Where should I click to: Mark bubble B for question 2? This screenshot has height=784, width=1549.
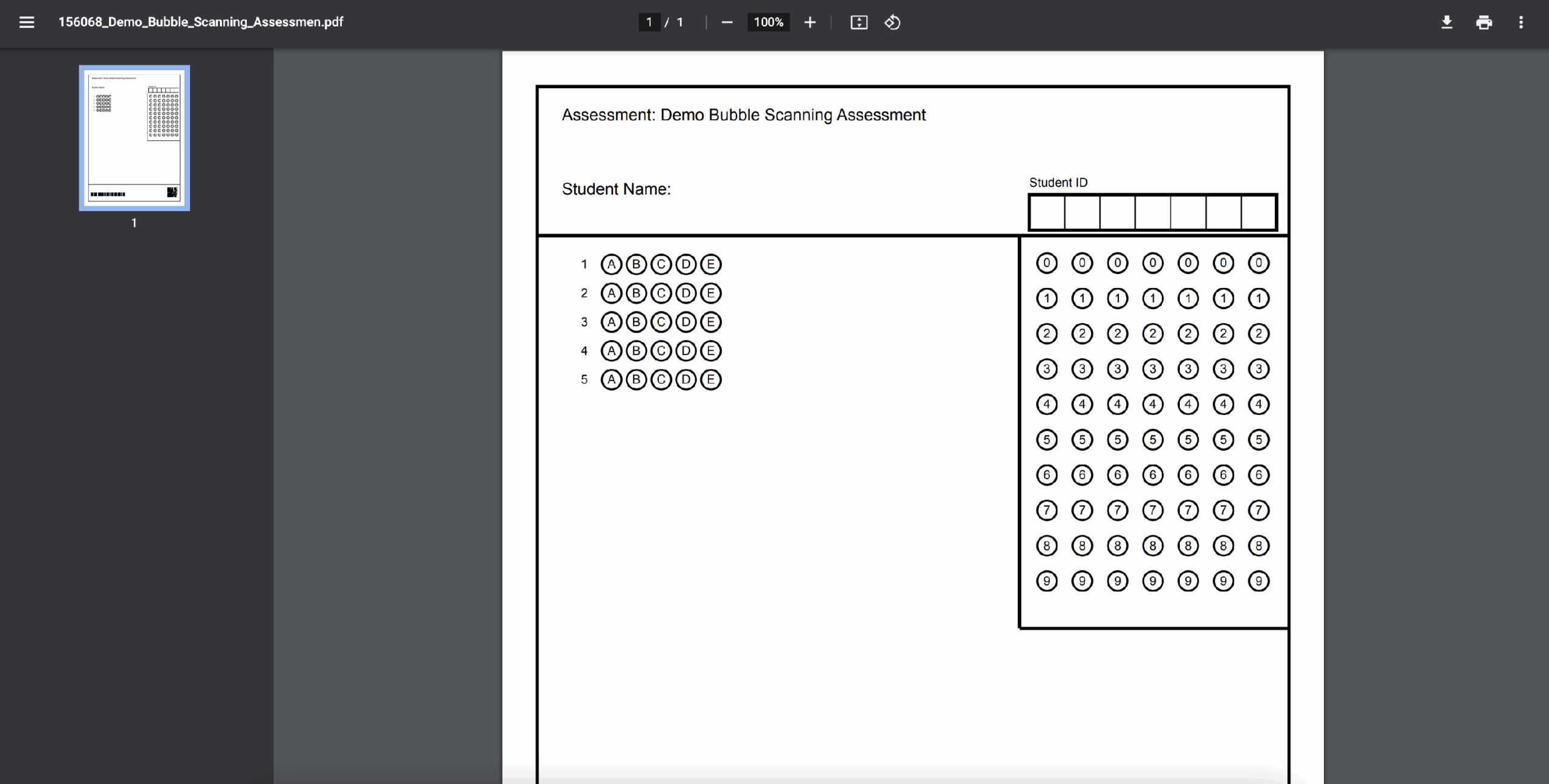coord(636,293)
